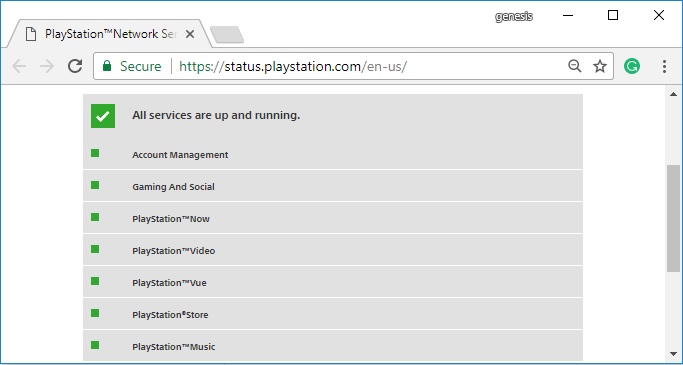The width and height of the screenshot is (683, 365).
Task: Expand the Gaming And Social row
Action: pos(333,186)
